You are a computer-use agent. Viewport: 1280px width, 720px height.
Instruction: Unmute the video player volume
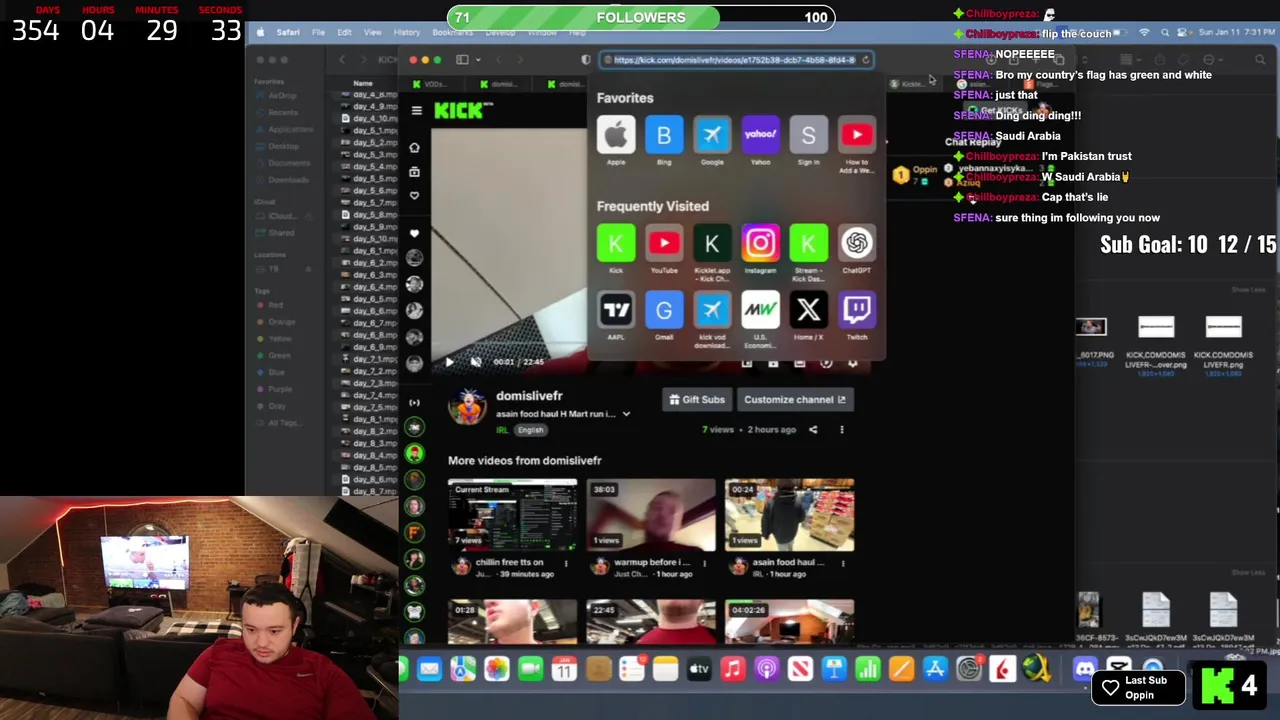[x=476, y=362]
